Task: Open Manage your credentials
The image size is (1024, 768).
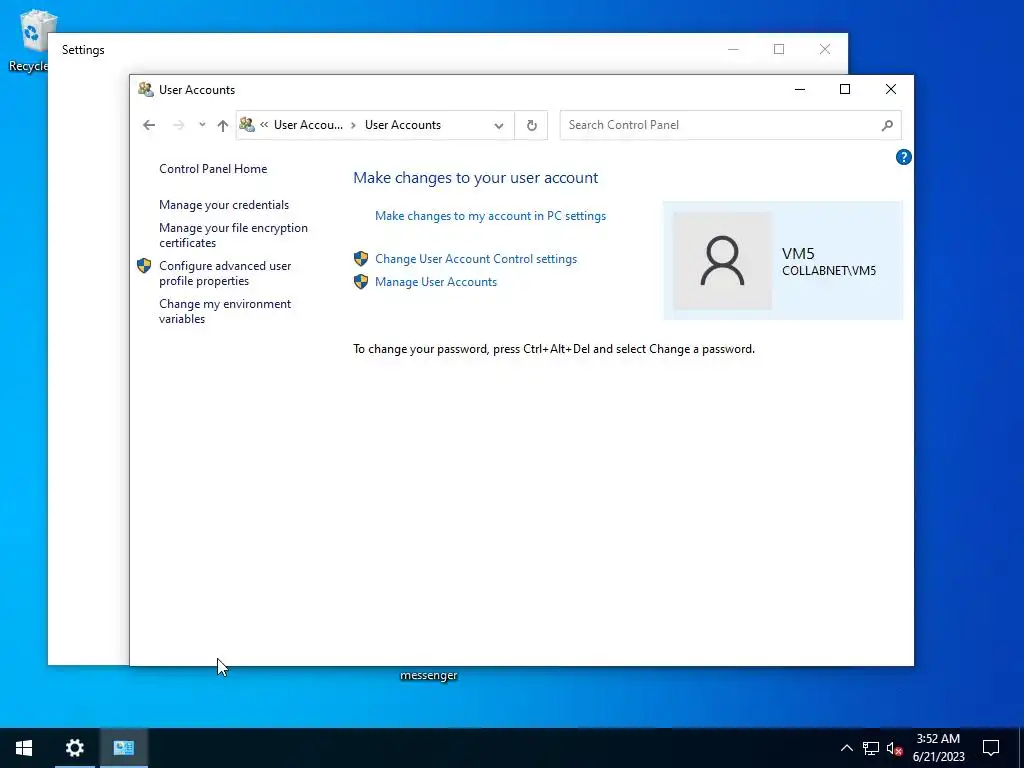Action: [x=224, y=204]
